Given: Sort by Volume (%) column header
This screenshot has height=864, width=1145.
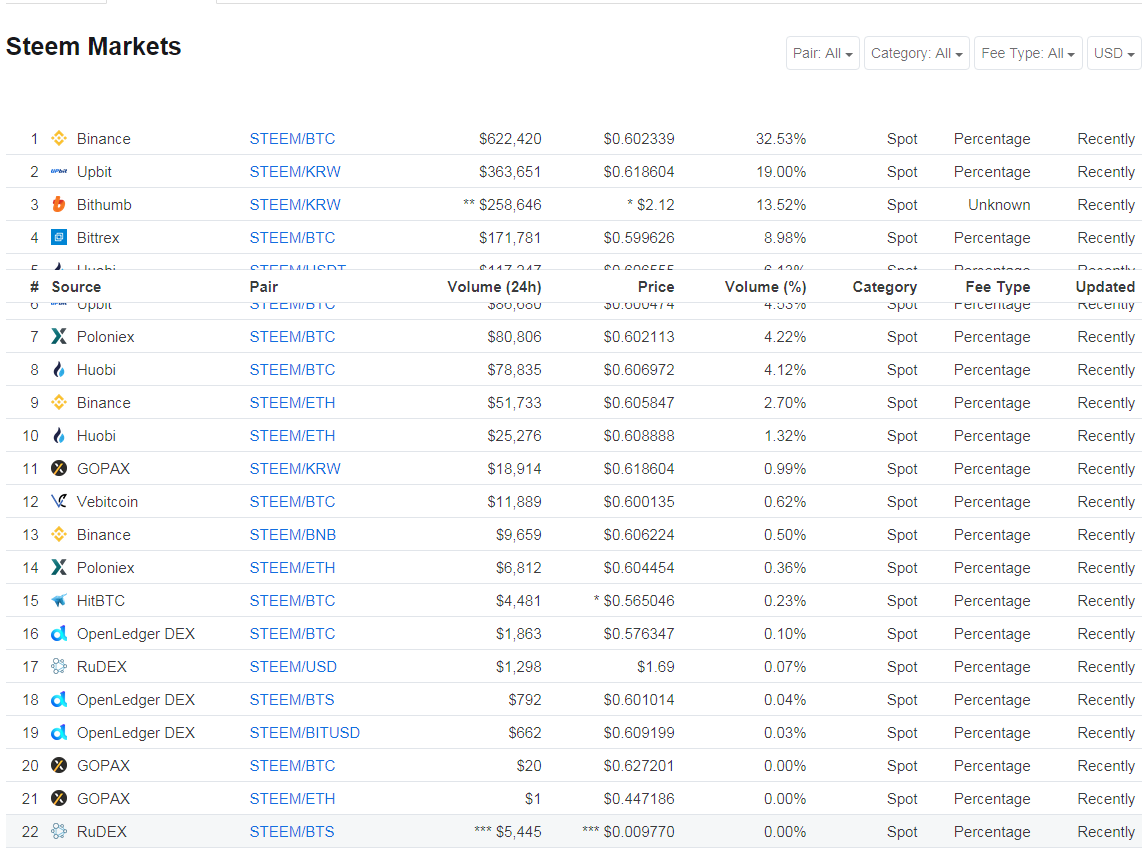Looking at the screenshot, I should [x=765, y=286].
